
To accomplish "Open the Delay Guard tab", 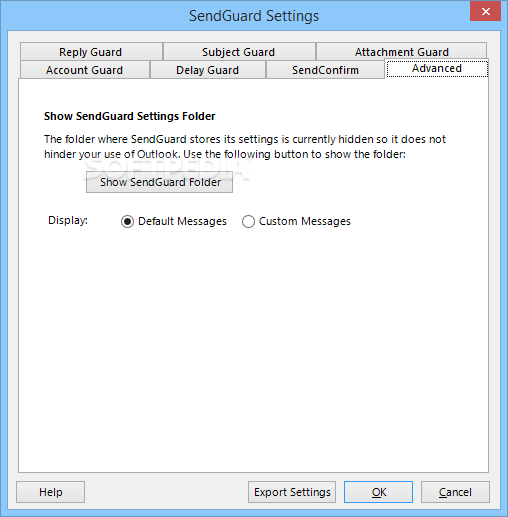I will [207, 70].
